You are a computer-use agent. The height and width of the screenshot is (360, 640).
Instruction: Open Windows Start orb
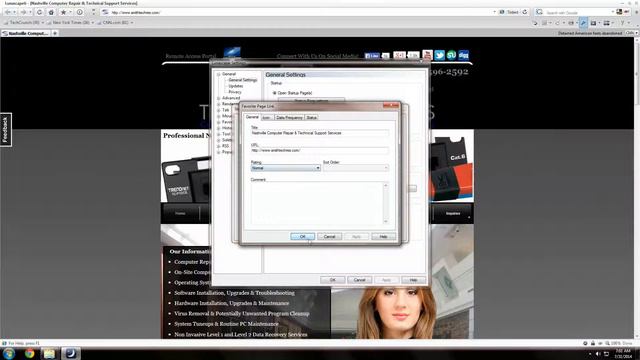(x=9, y=353)
